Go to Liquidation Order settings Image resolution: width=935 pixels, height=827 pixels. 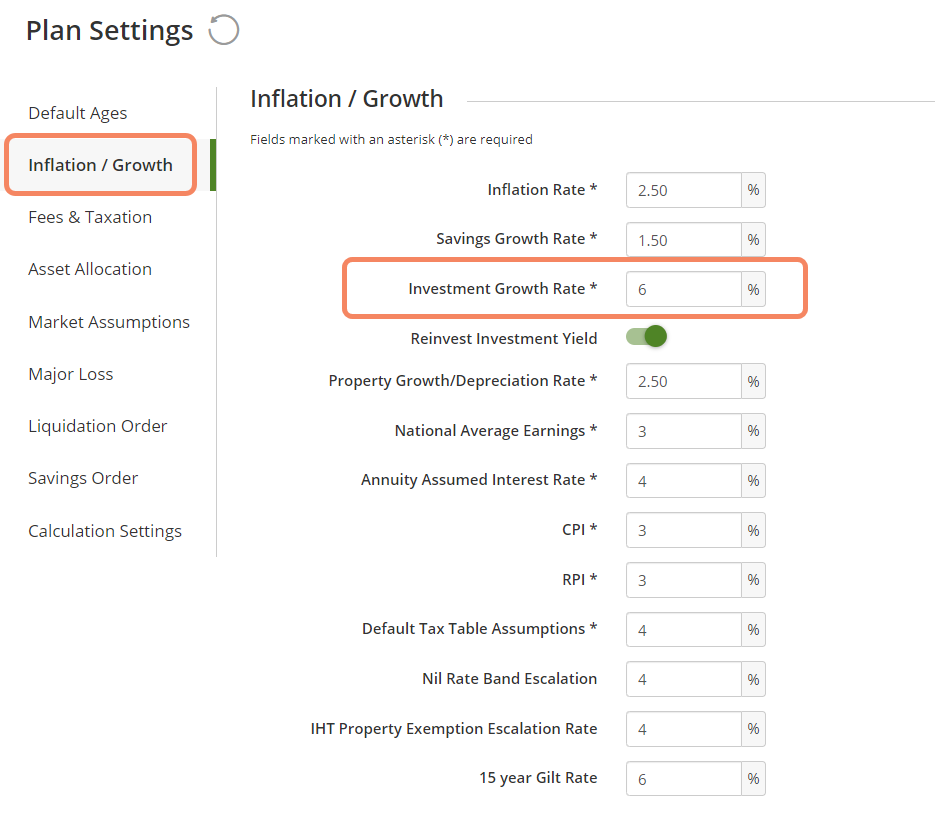point(98,426)
